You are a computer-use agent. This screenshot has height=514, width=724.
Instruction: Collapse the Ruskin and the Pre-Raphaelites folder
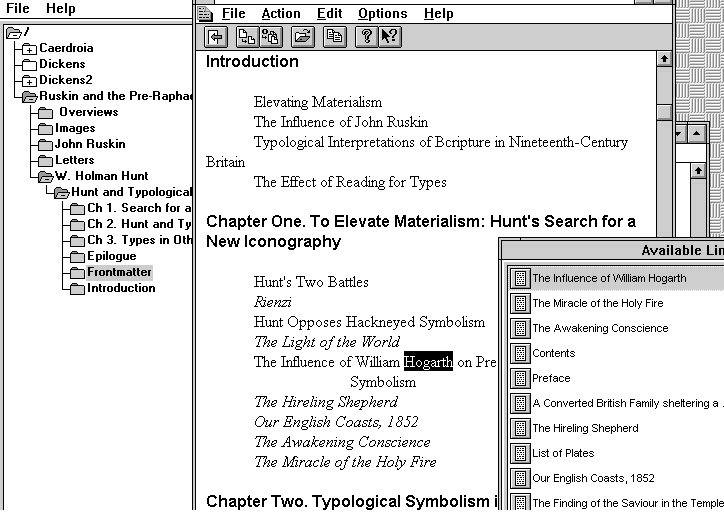pos(30,97)
